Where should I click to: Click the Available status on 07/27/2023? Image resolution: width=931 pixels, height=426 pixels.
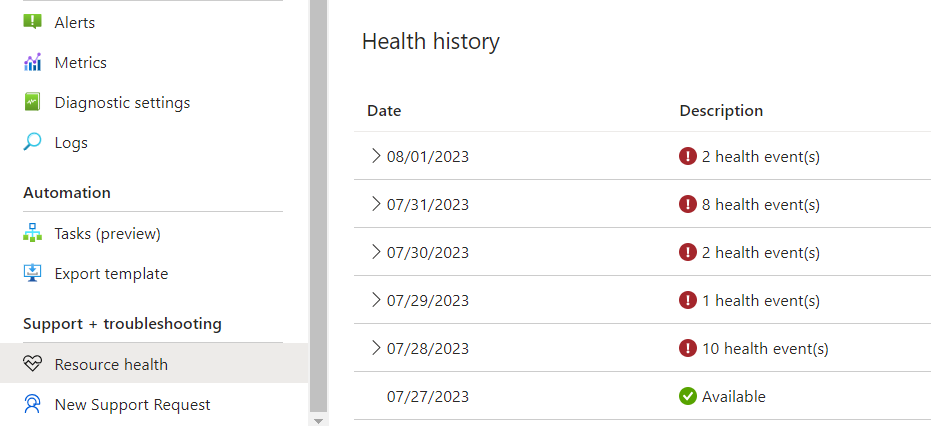point(733,396)
